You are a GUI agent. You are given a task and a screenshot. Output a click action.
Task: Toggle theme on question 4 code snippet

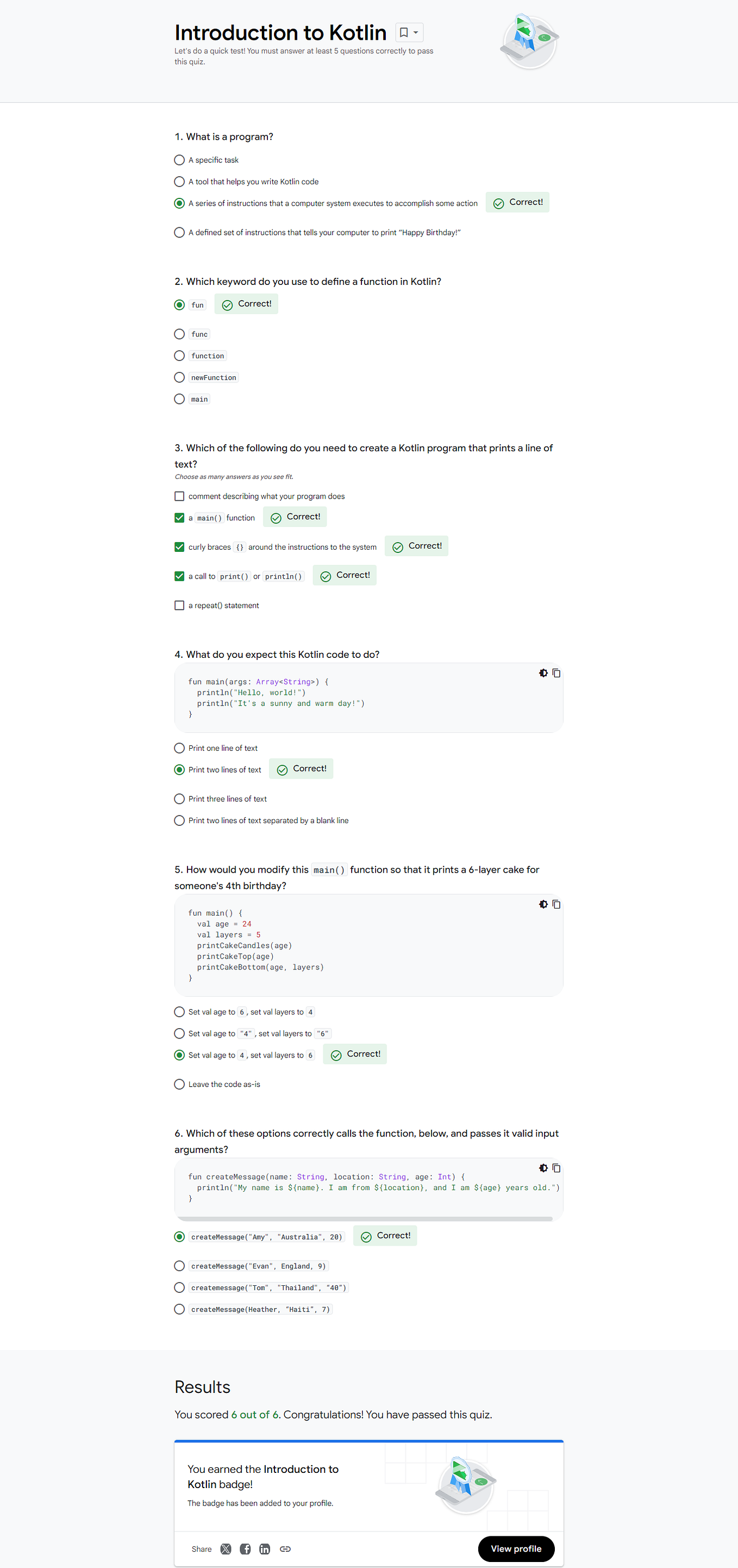pyautogui.click(x=543, y=673)
